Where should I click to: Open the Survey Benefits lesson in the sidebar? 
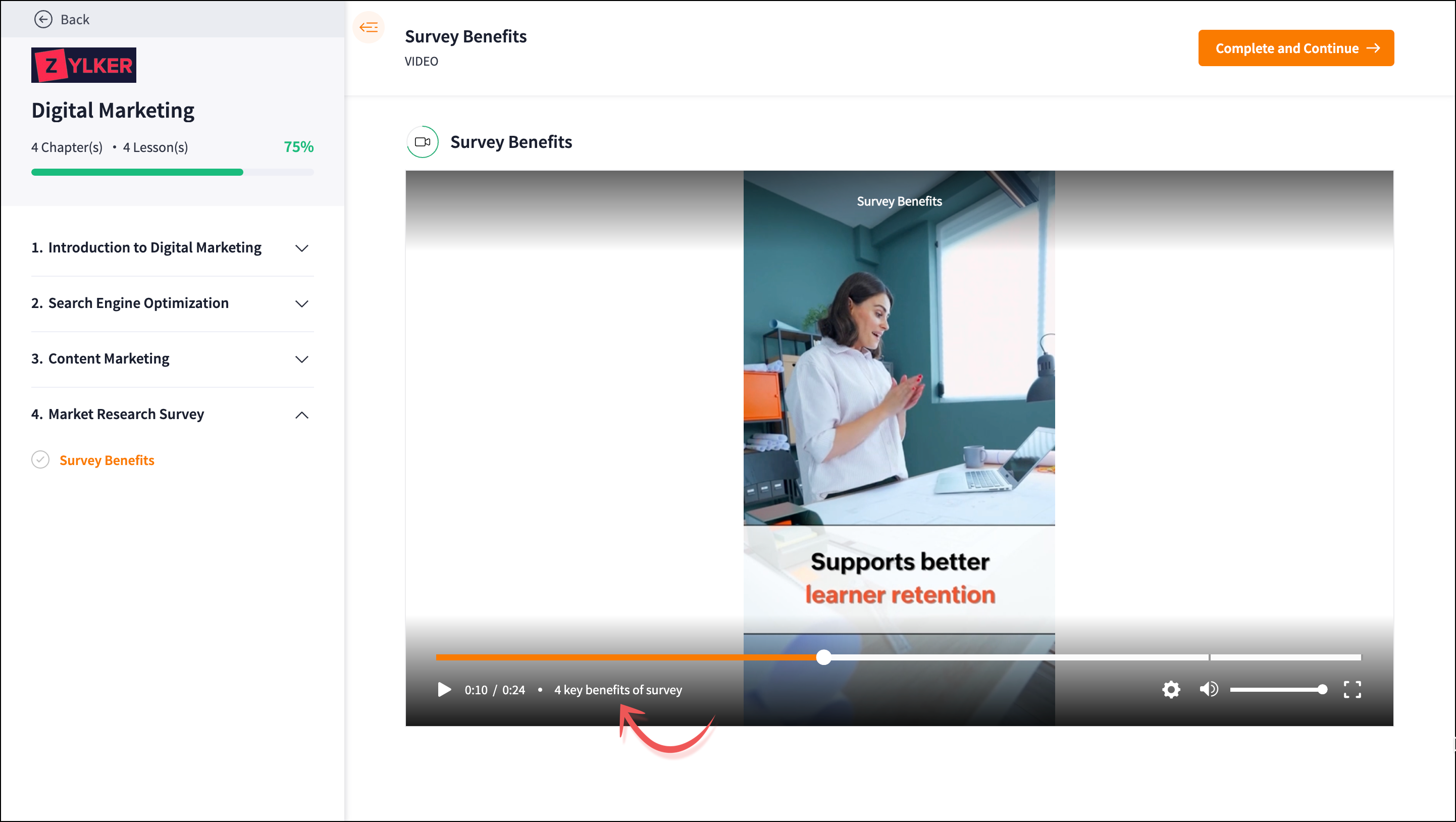point(107,460)
